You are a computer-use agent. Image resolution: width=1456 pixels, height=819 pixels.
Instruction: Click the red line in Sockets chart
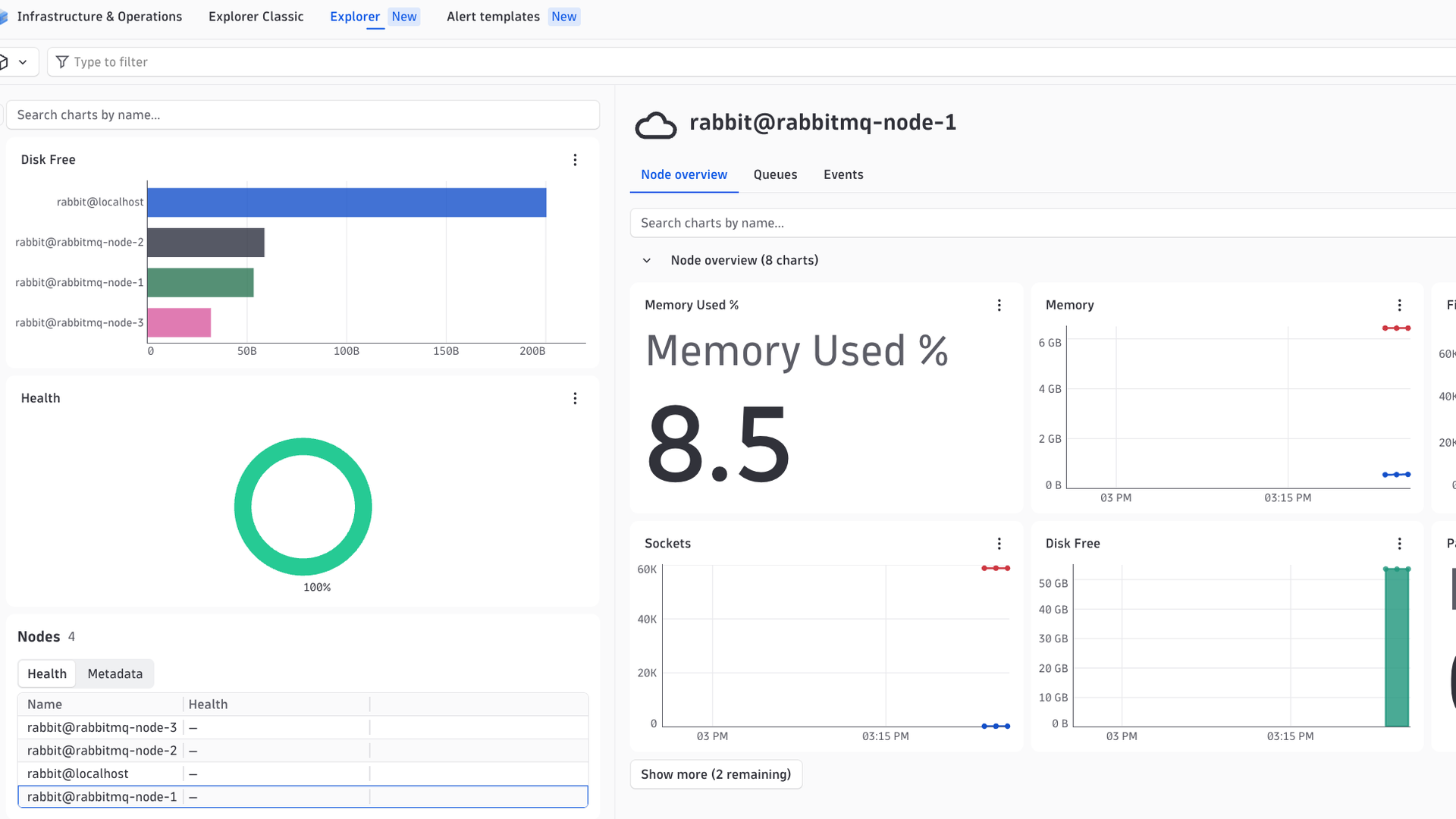[996, 568]
